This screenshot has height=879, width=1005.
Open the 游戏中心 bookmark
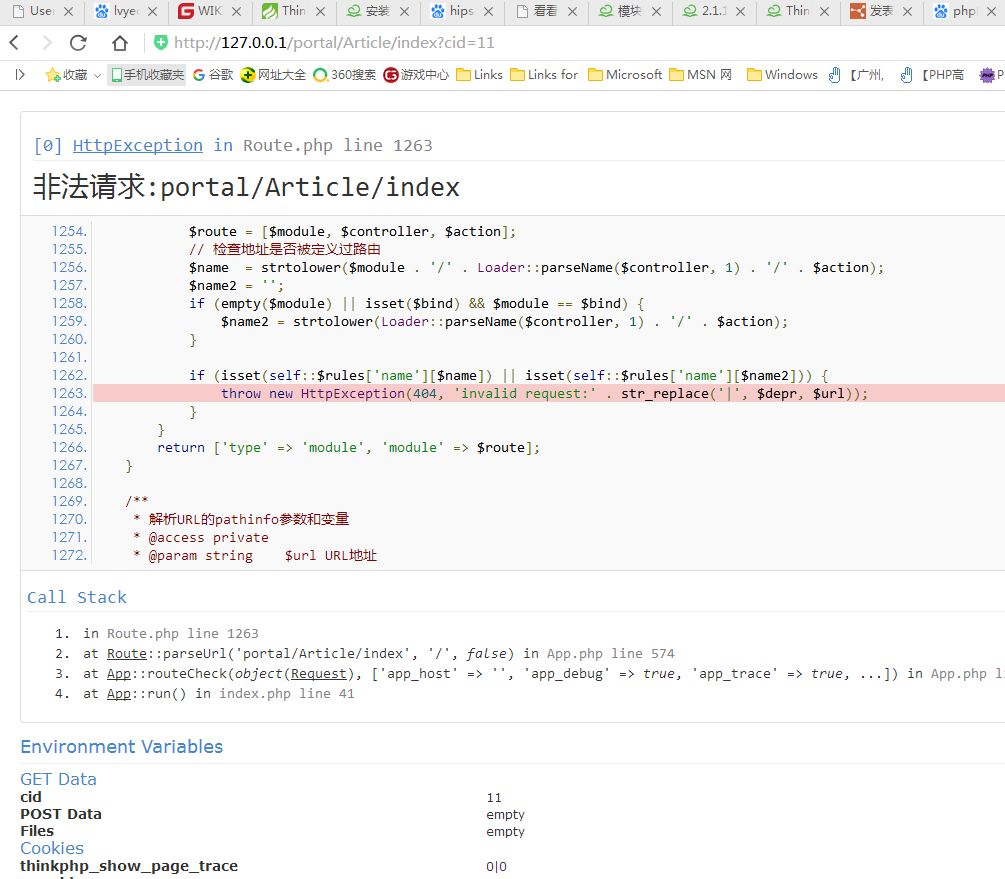coord(416,75)
